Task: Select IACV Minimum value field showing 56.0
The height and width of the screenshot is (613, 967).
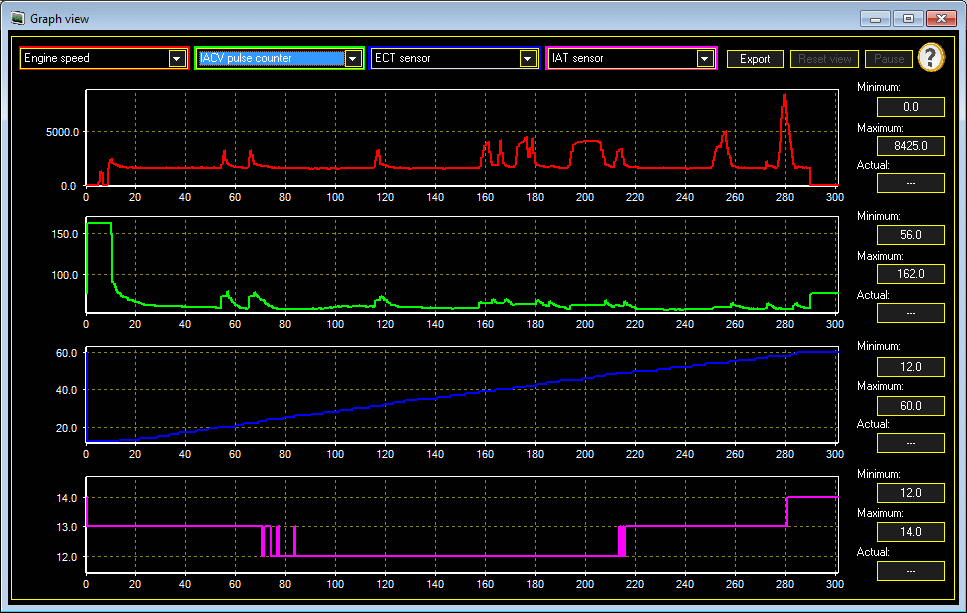Action: [x=910, y=236]
